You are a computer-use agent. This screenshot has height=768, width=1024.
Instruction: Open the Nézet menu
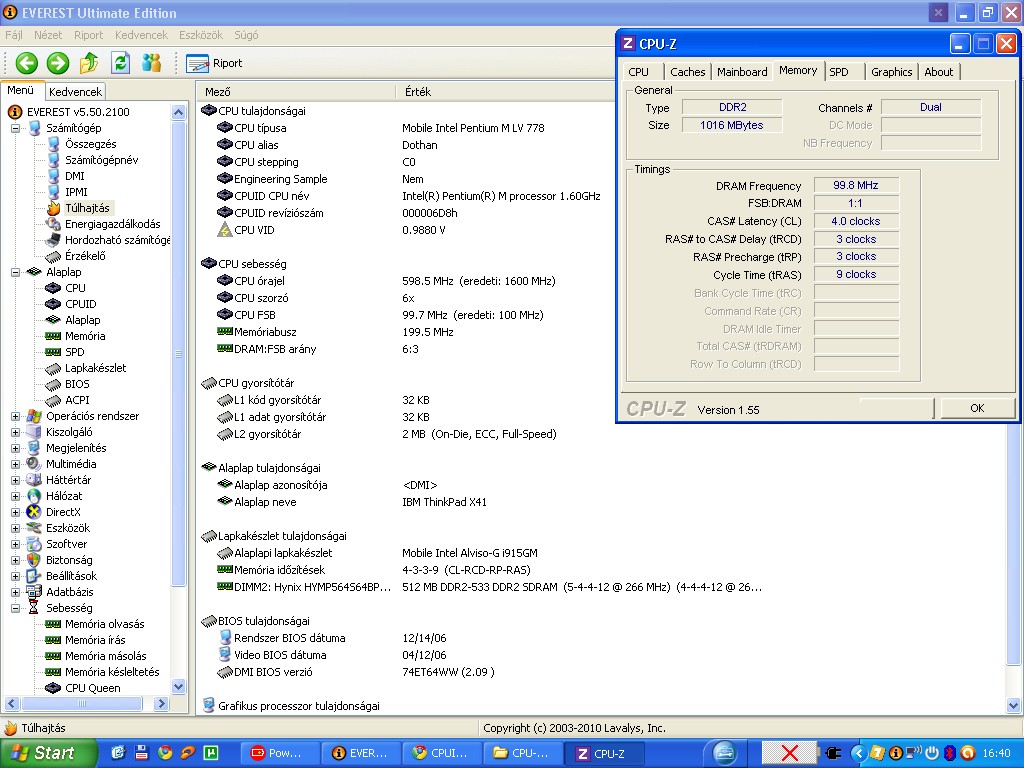[x=48, y=35]
